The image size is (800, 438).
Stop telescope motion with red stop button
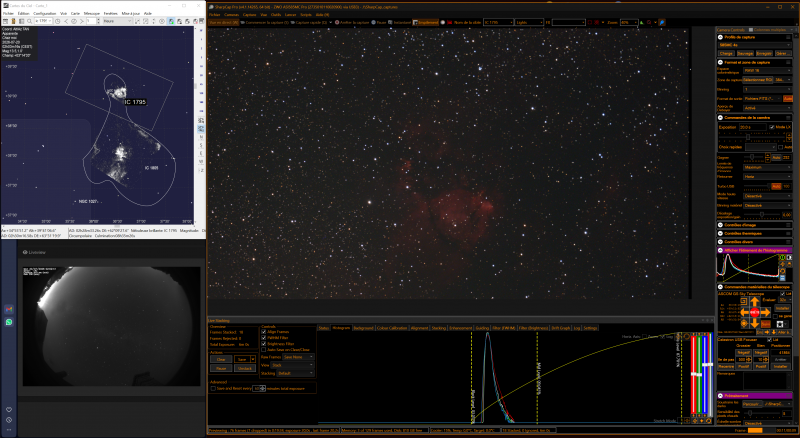[x=755, y=312]
